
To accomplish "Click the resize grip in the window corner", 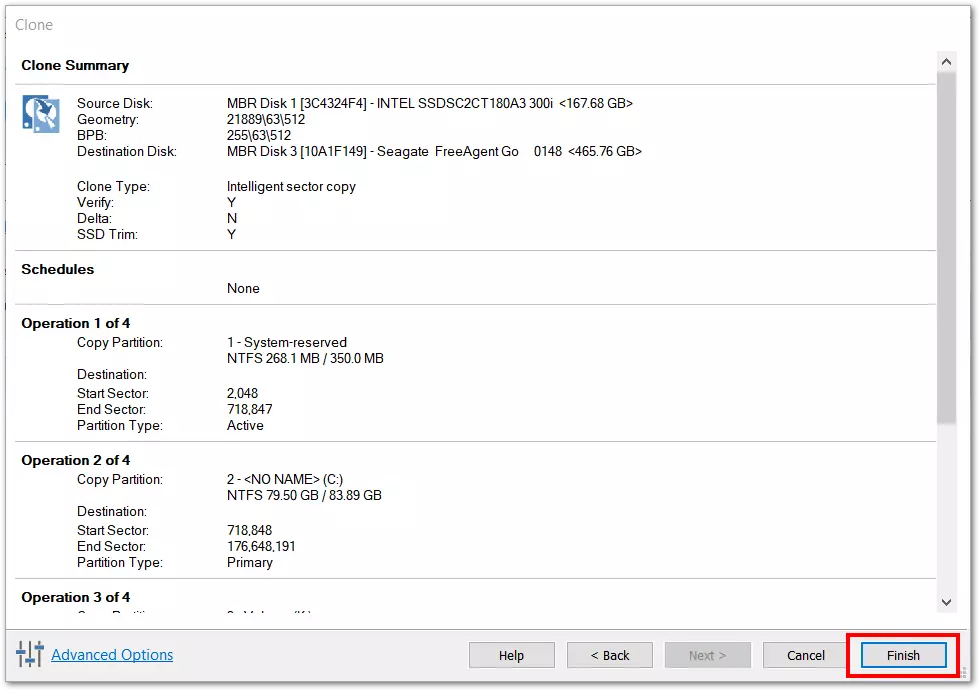I will pyautogui.click(x=966, y=675).
